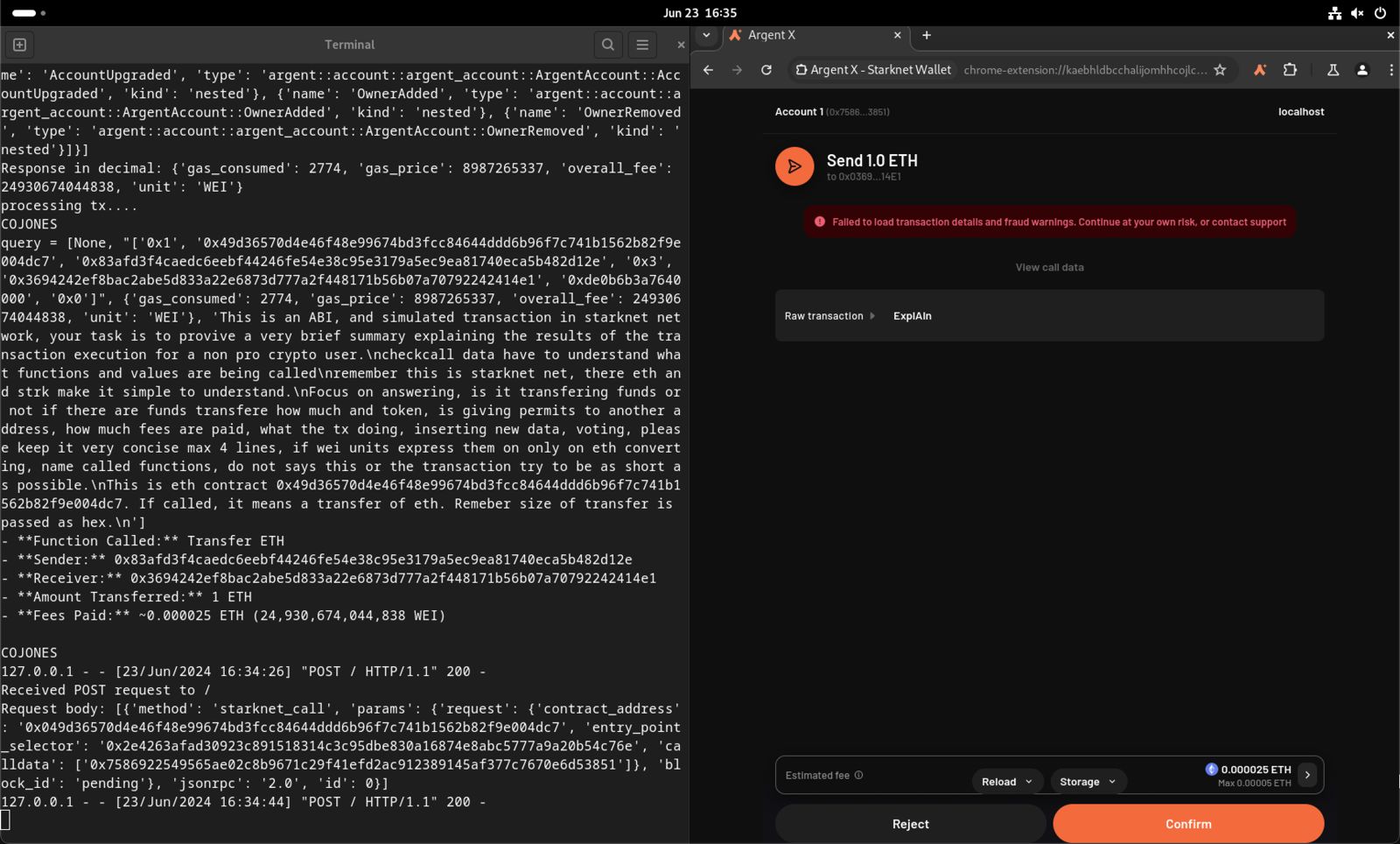Image resolution: width=1400 pixels, height=844 pixels.
Task: Switch to the Argent X browser tab
Action: [x=814, y=35]
